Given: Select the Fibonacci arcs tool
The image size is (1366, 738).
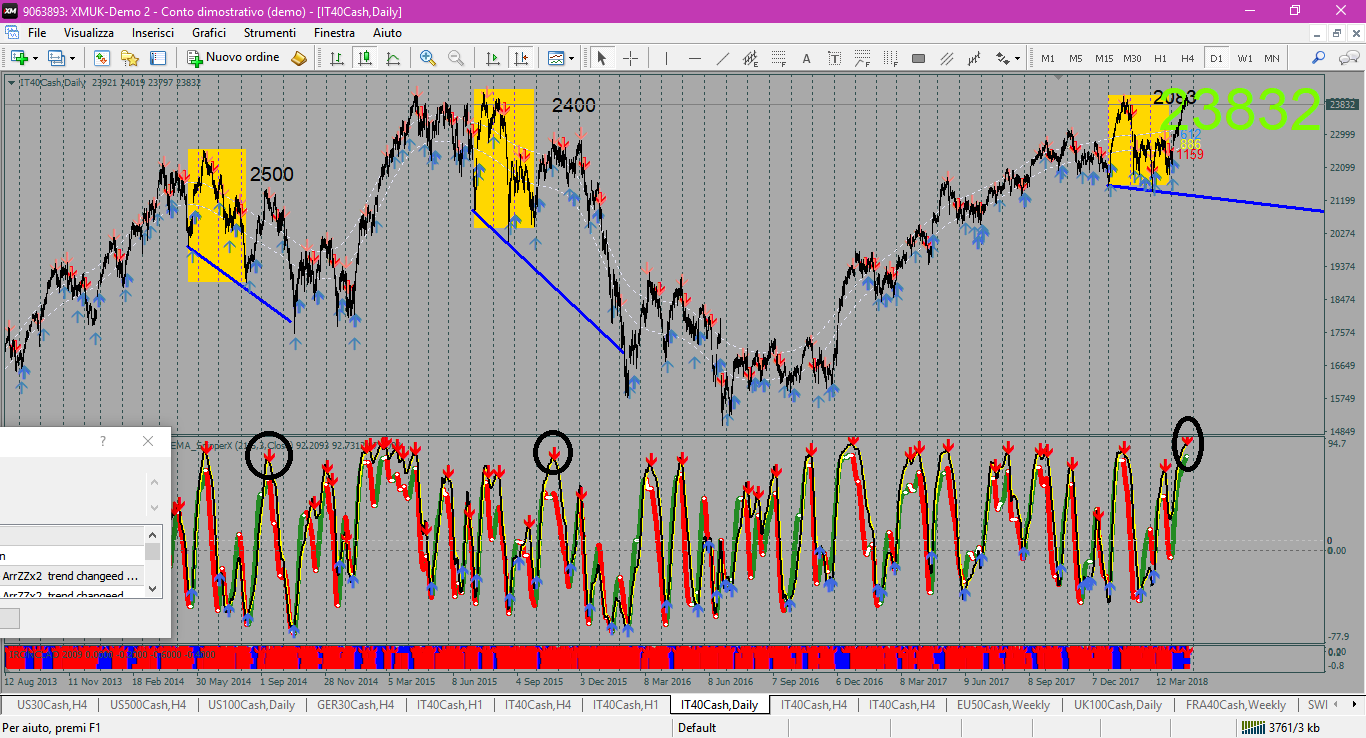Looking at the screenshot, I should coord(863,58).
